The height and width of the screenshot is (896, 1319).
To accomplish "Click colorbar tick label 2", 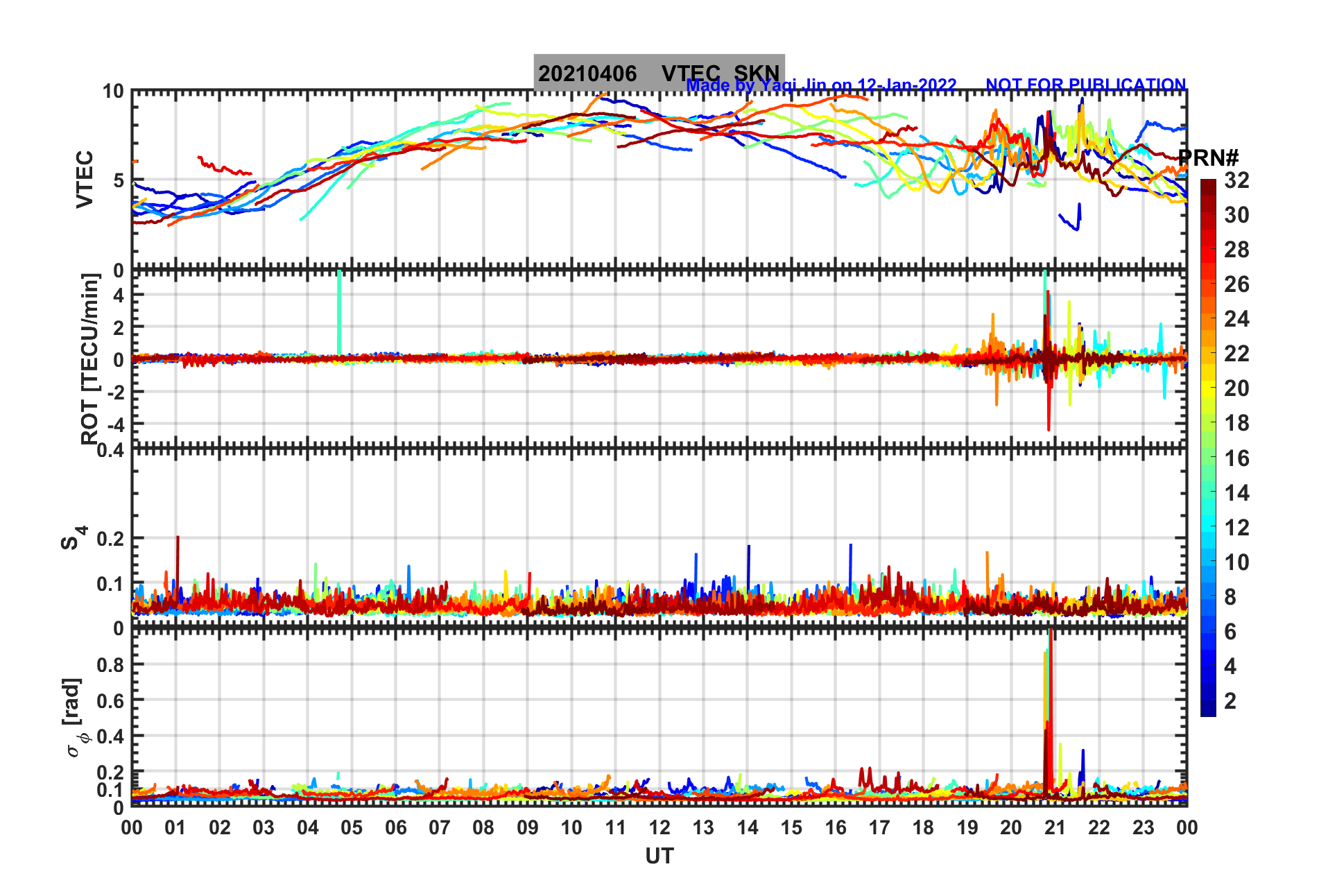I will pyautogui.click(x=1230, y=701).
